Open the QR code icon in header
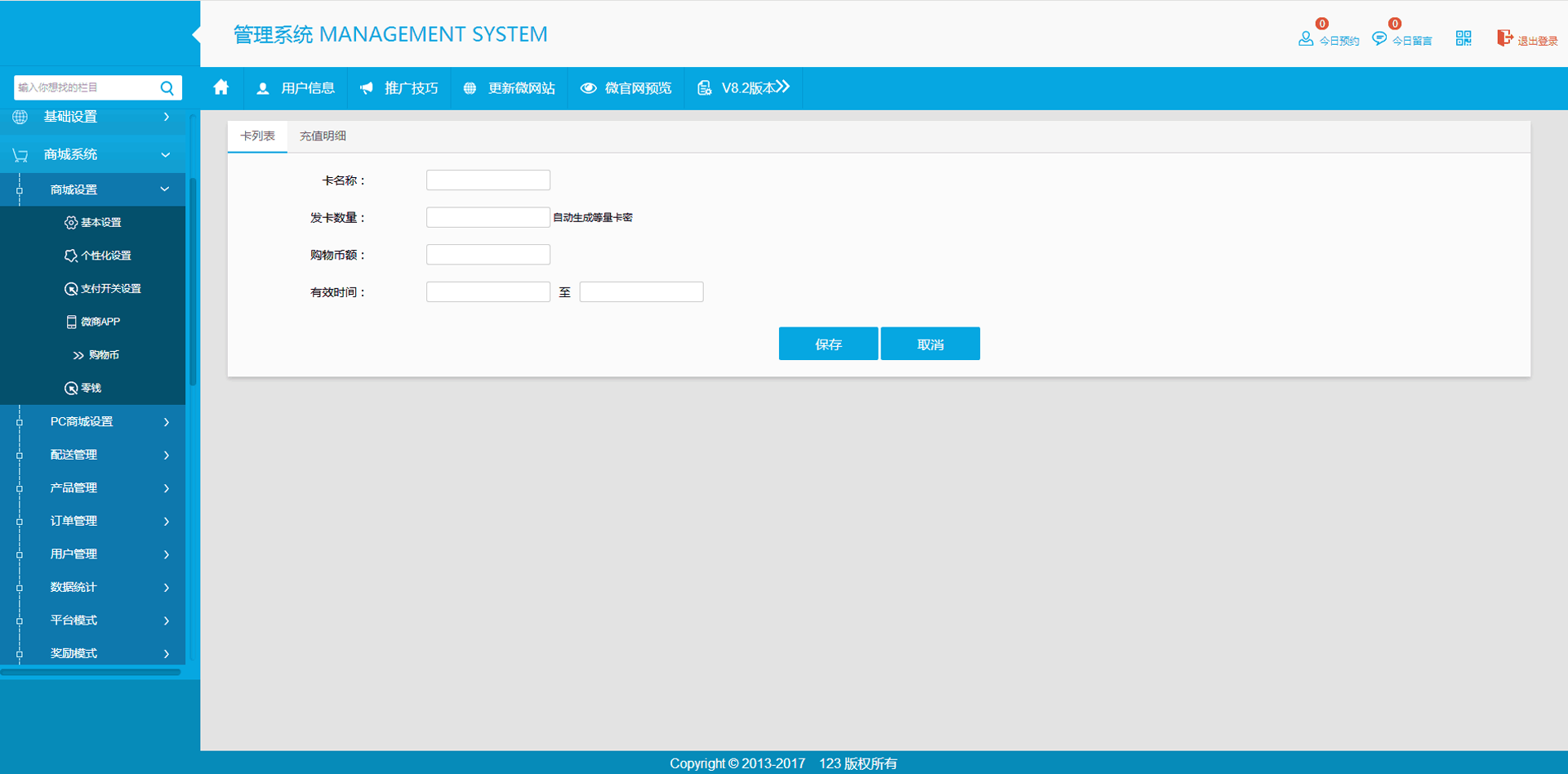This screenshot has width=1568, height=774. click(x=1463, y=38)
